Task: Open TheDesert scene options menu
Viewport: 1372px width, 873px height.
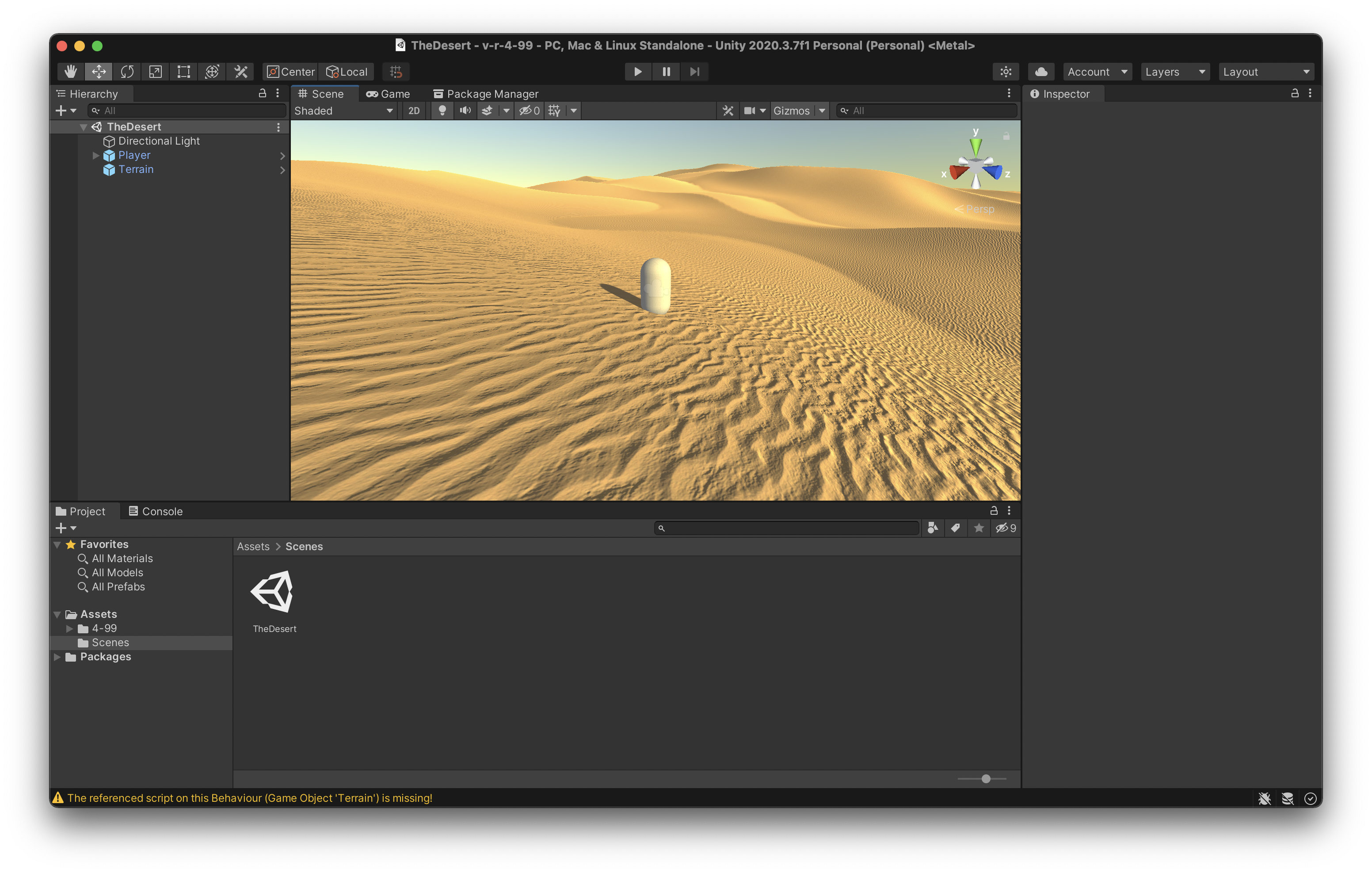Action: pyautogui.click(x=278, y=126)
